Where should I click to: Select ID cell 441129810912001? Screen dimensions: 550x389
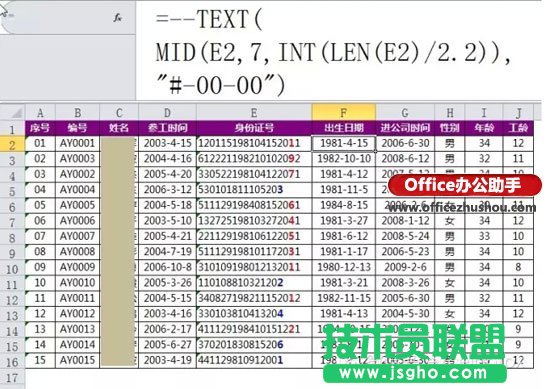pos(254,360)
